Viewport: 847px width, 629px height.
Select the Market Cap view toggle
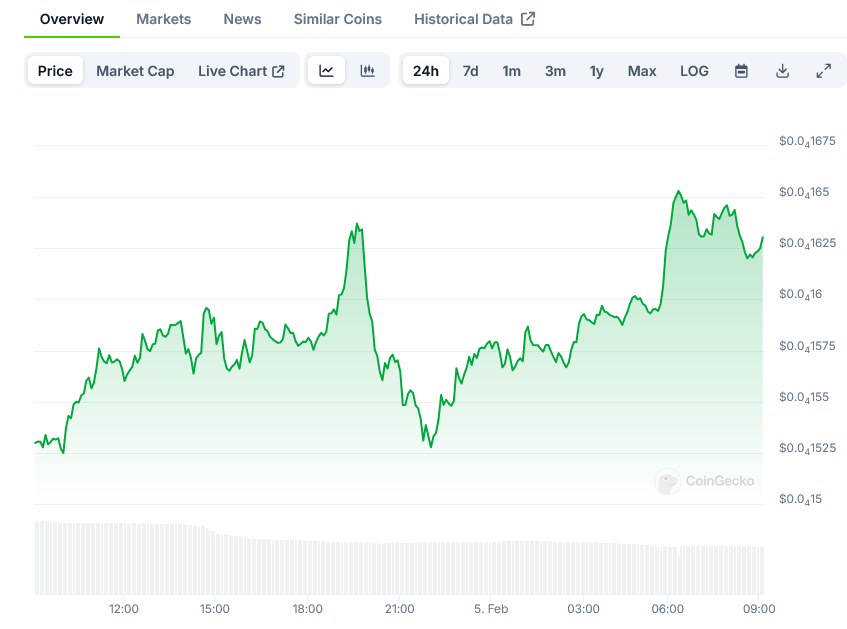tap(135, 71)
